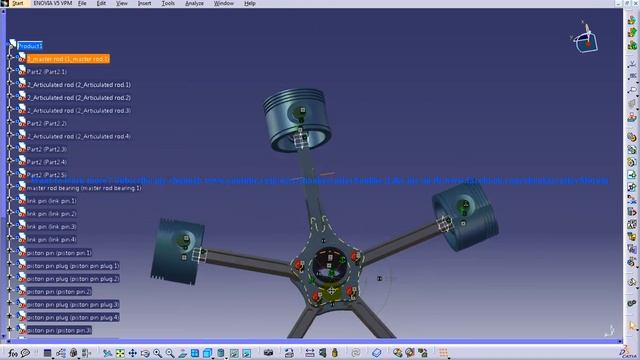The height and width of the screenshot is (360, 640).
Task: Expand the Part2 (Part2.1) node
Action: click(x=10, y=71)
